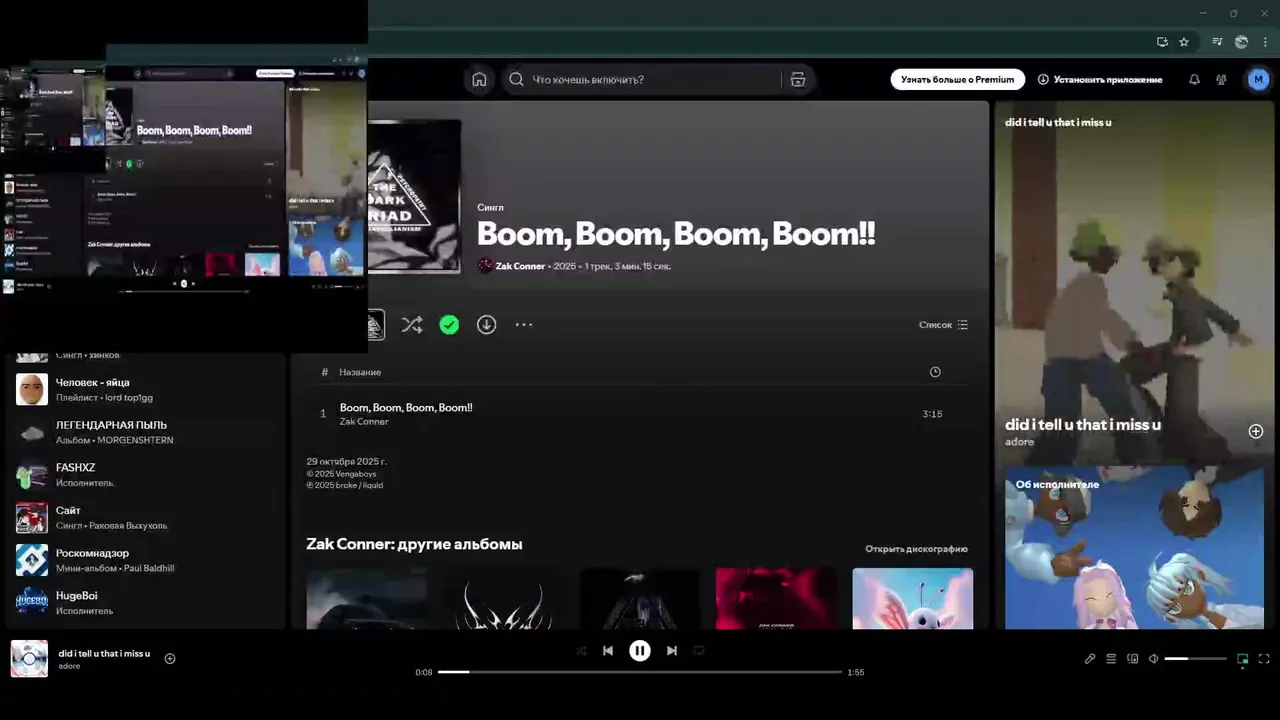Skip to next track
Screen dimensions: 1280x720
click(672, 651)
